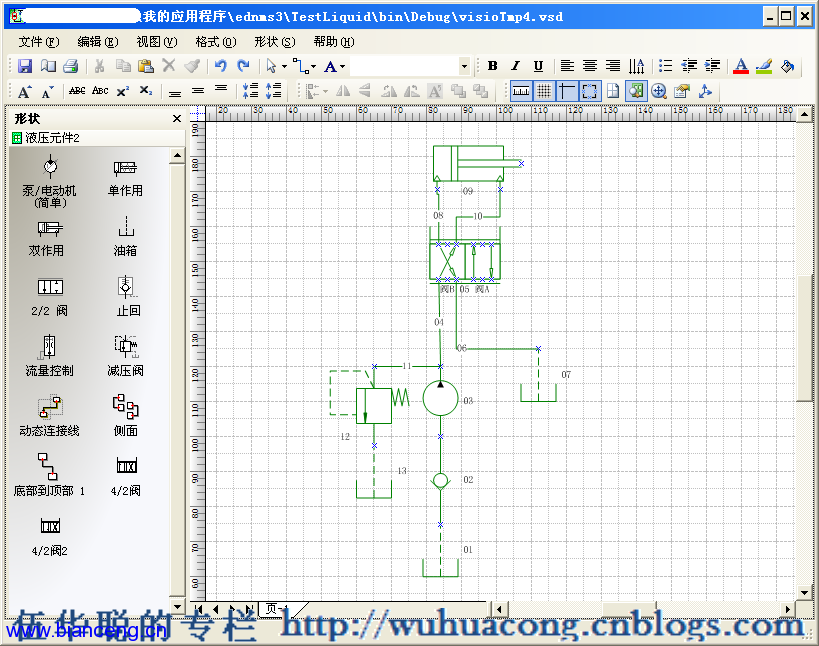The height and width of the screenshot is (646, 819).
Task: Select the Pointer tool
Action: click(x=271, y=66)
